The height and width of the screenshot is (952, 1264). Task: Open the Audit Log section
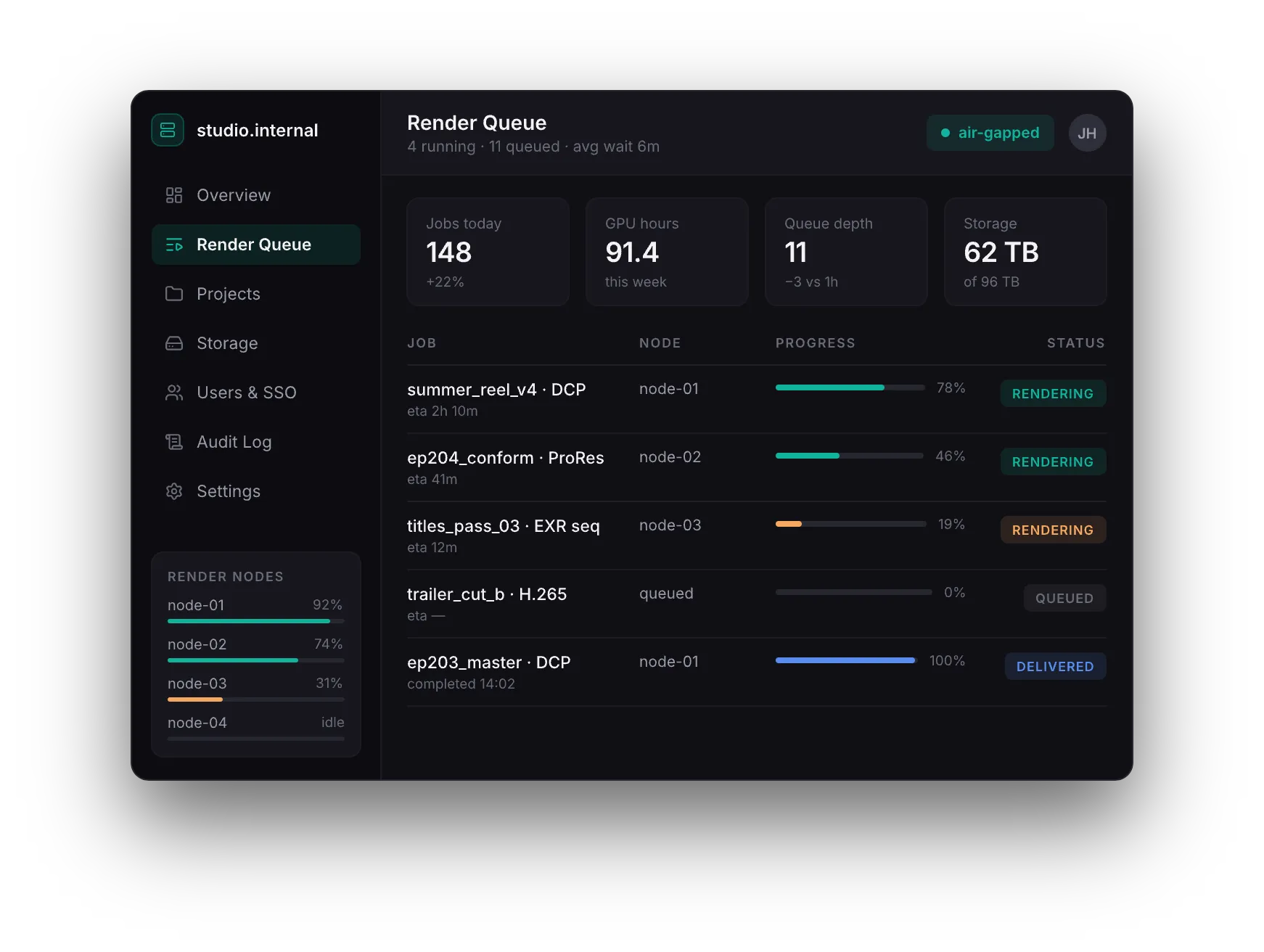pyautogui.click(x=256, y=442)
